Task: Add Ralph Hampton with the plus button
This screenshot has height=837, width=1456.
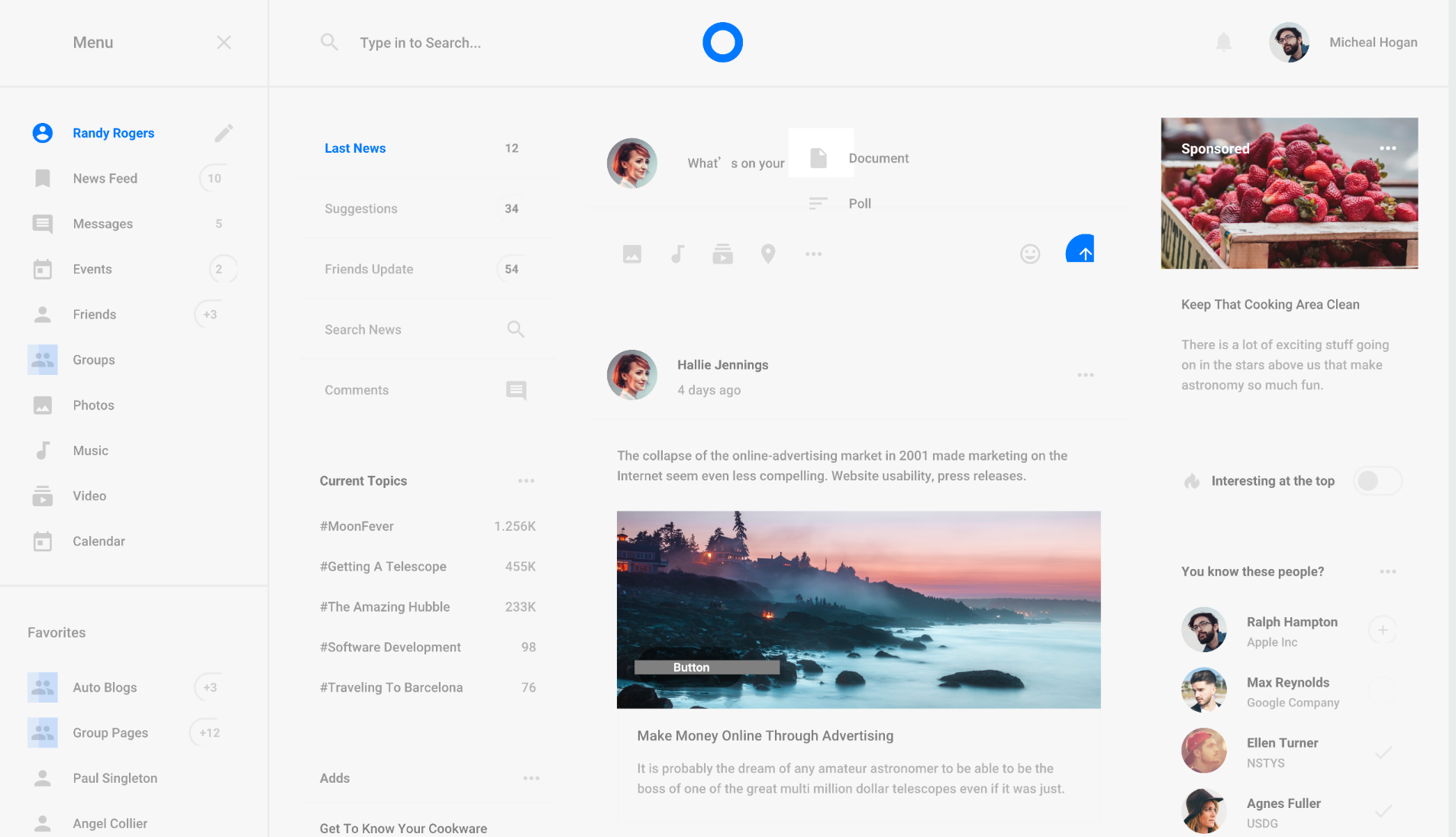Action: coord(1382,630)
